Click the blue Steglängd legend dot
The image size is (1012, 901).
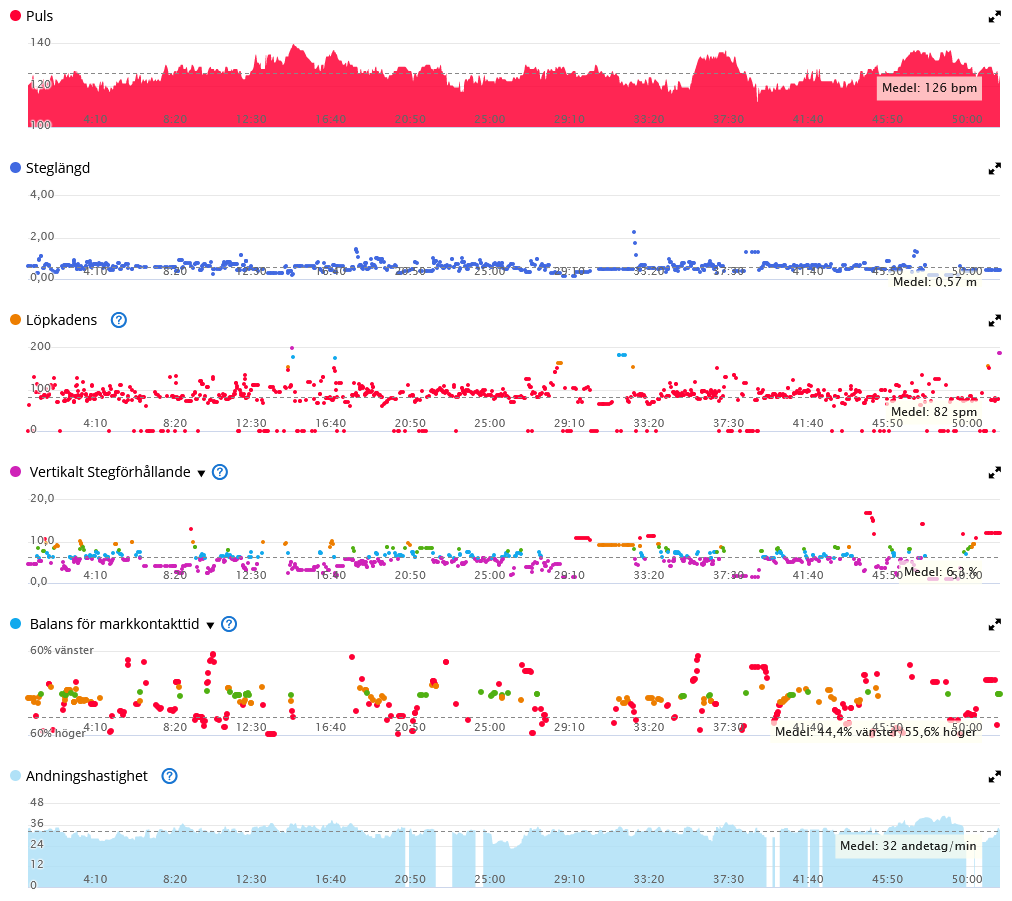(x=15, y=168)
